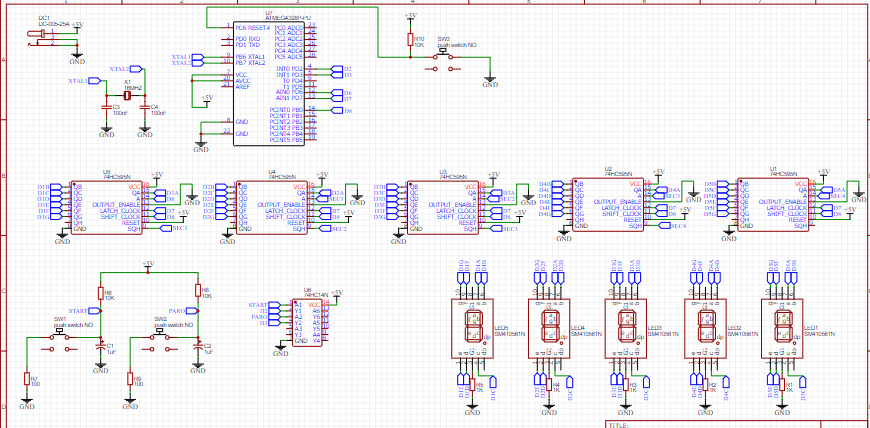Image resolution: width=870 pixels, height=428 pixels.
Task: Click the +5V symbol at U6 VCC
Action: pos(337,294)
